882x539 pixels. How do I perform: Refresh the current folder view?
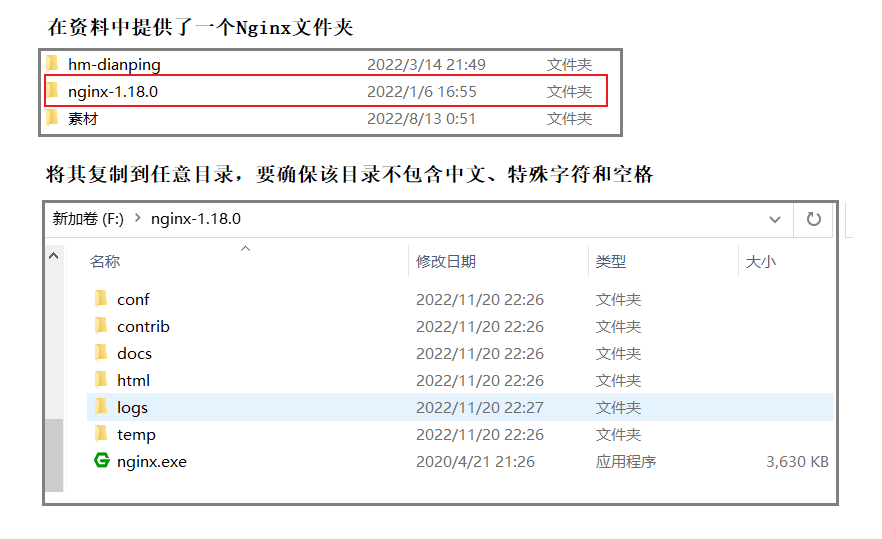(813, 219)
